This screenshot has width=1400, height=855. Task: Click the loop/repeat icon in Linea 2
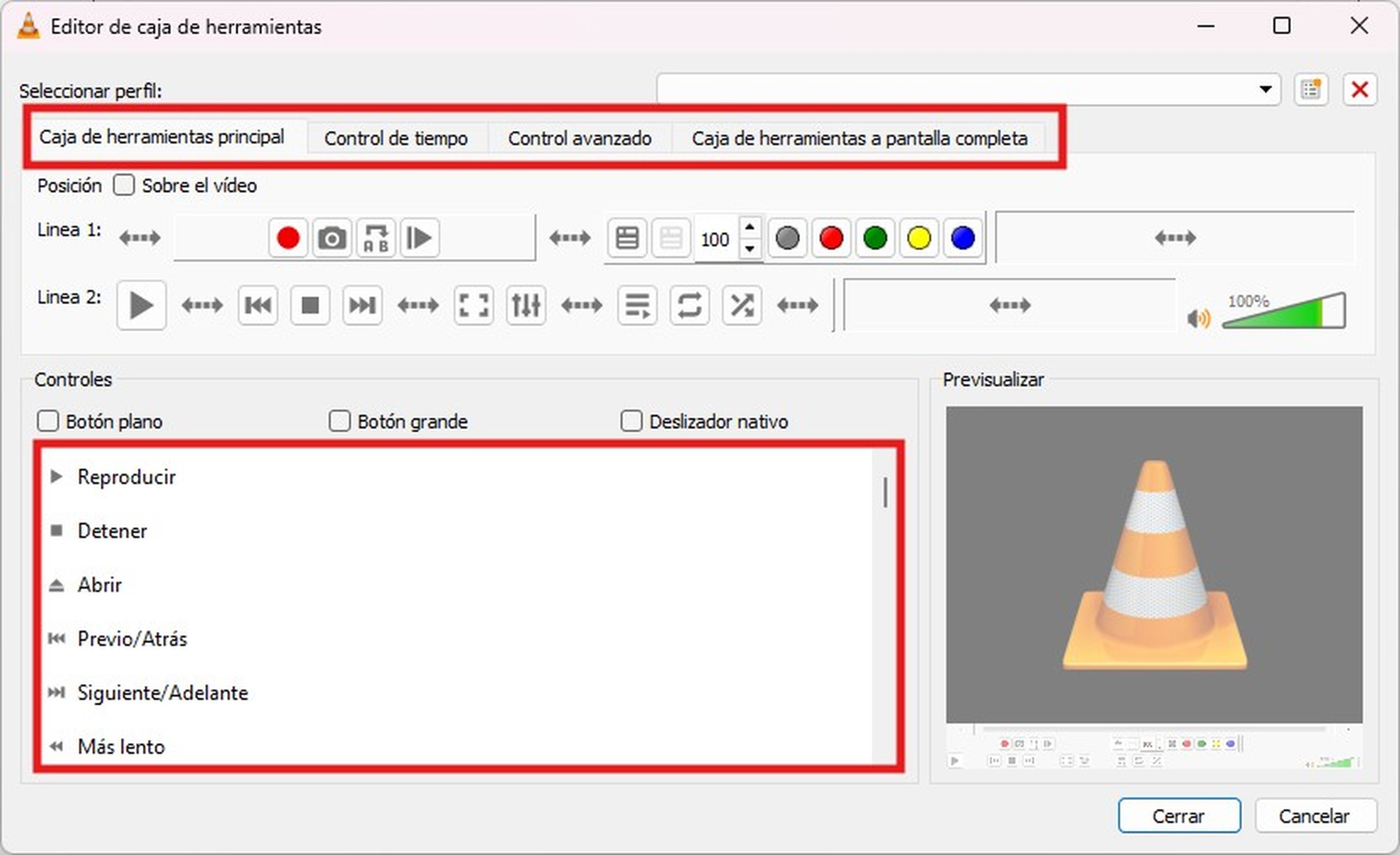pyautogui.click(x=690, y=305)
